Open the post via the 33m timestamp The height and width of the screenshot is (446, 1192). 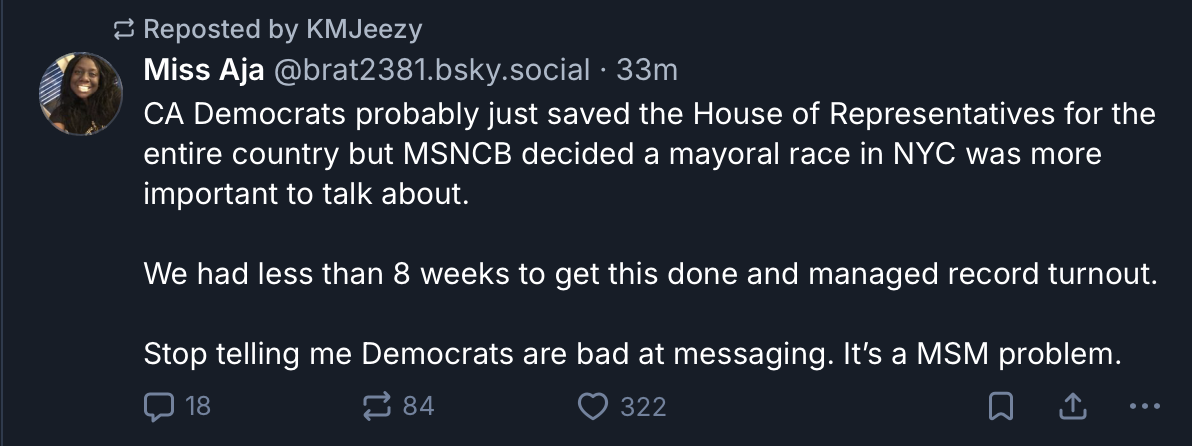pos(647,70)
